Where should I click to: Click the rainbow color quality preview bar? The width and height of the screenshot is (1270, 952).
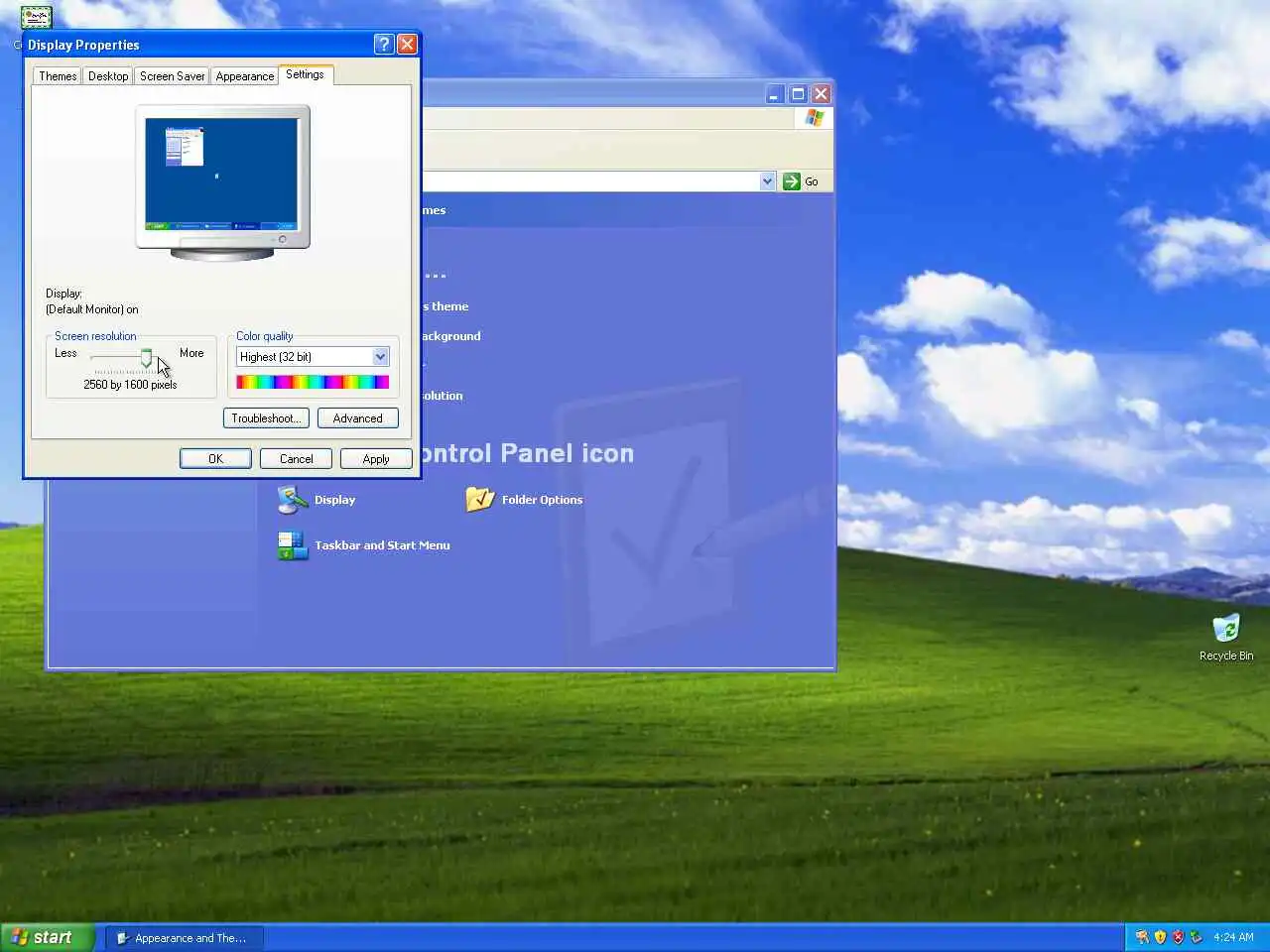[313, 382]
